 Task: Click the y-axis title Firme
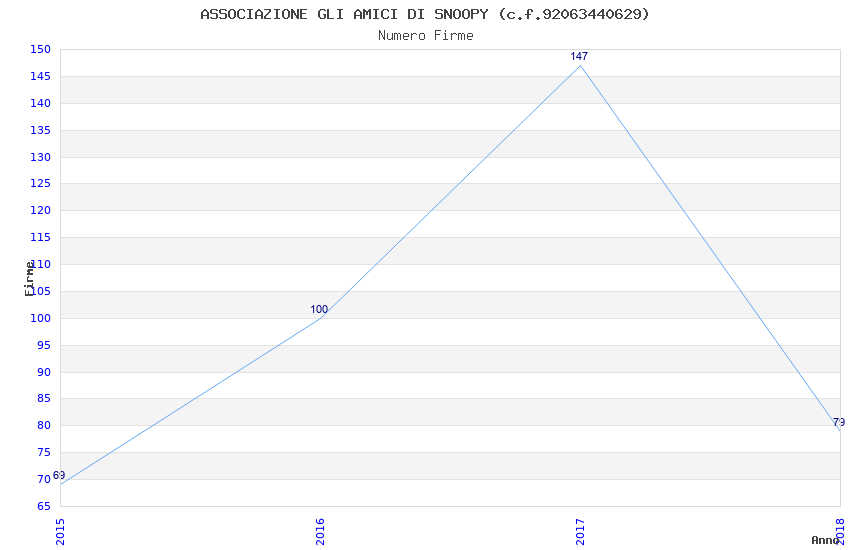29,279
